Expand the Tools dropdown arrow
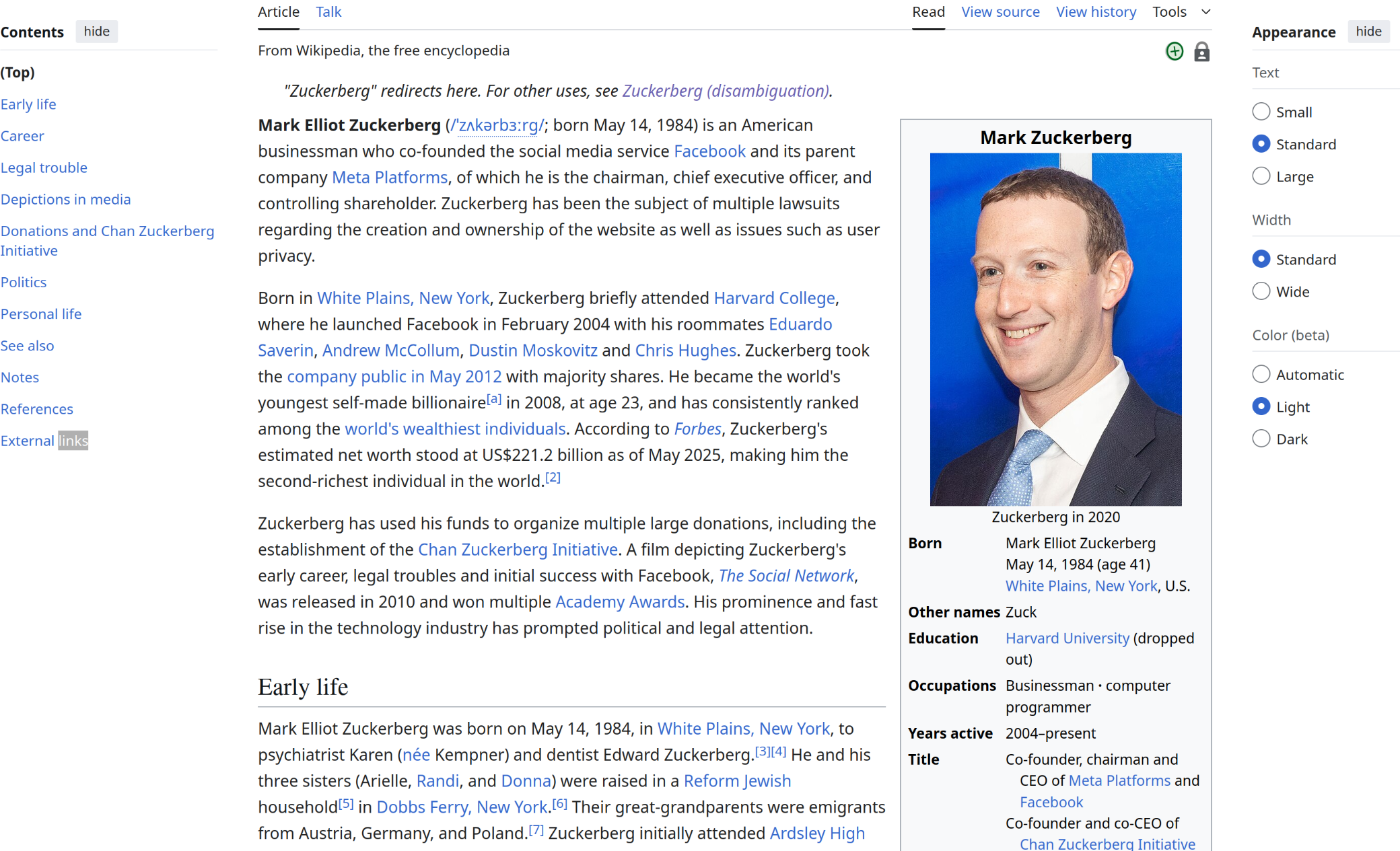 tap(1206, 12)
